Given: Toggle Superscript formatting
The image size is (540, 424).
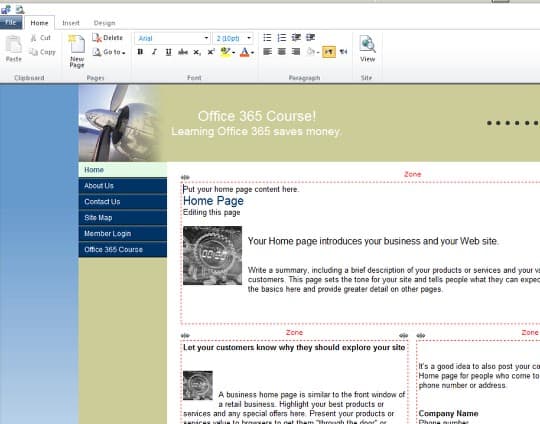Looking at the screenshot, I should (211, 52).
